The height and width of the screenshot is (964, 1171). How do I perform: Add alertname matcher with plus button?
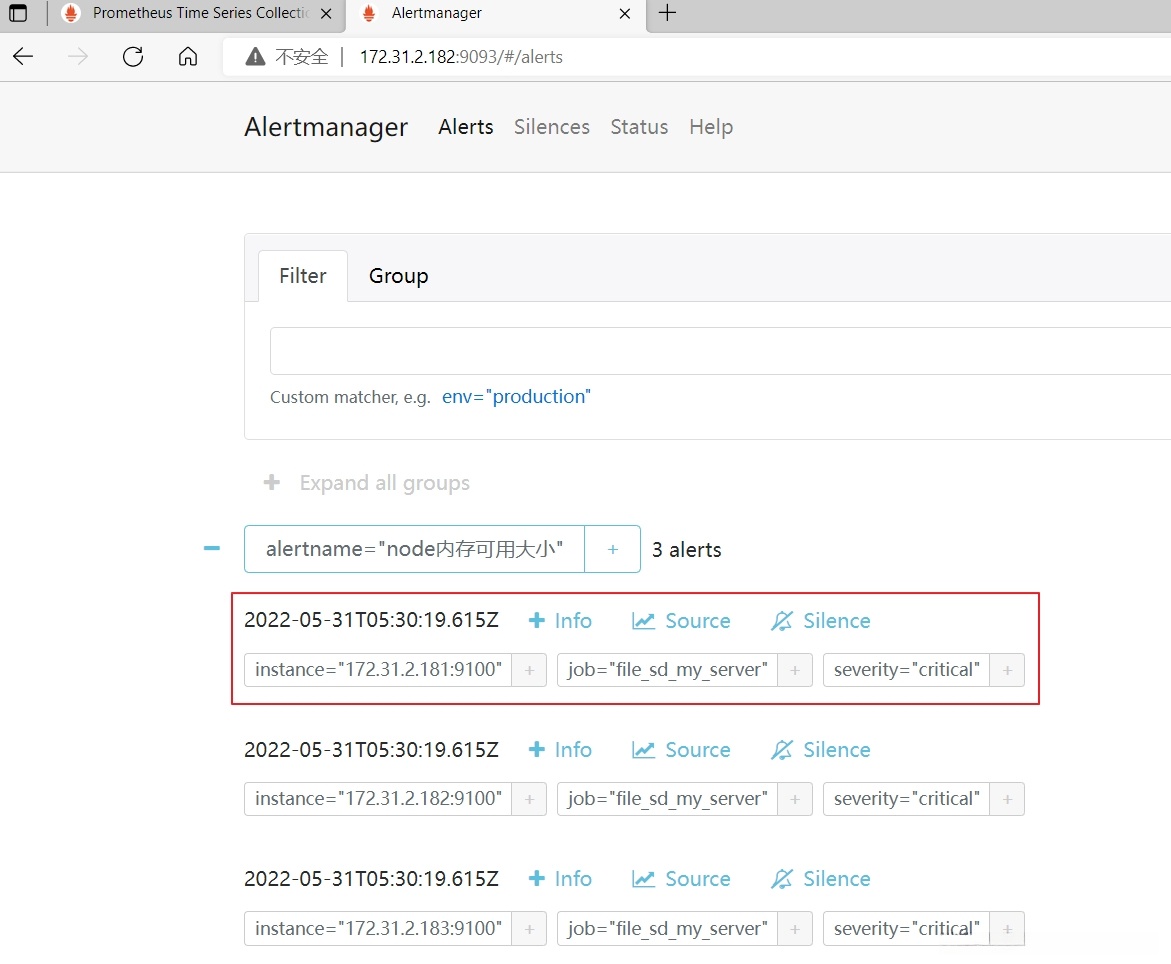point(612,549)
